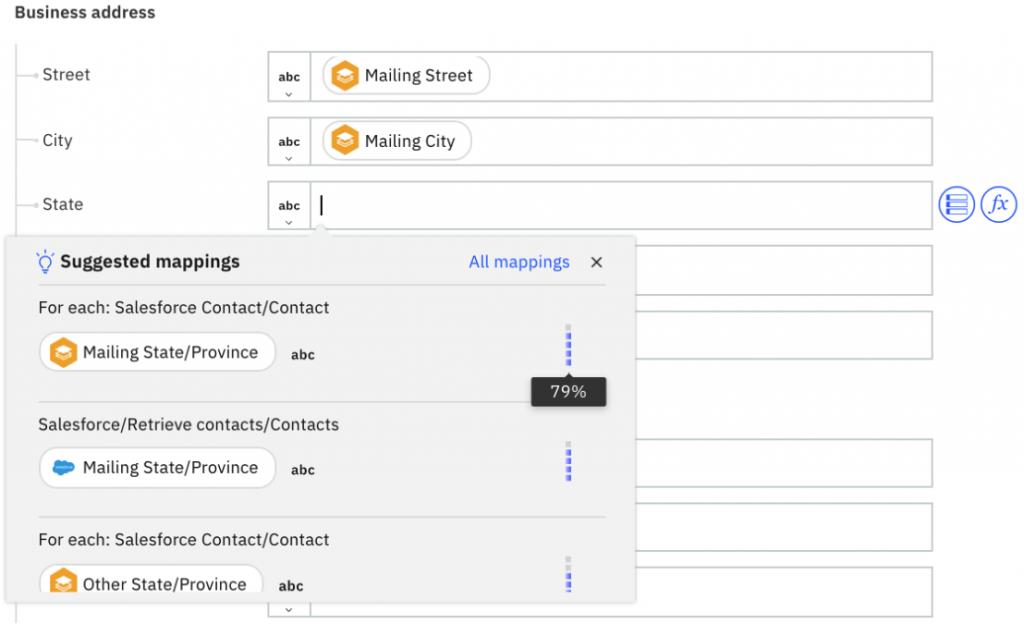Click the orange hexagon icon on Mailing Street
Image resolution: width=1024 pixels, height=624 pixels.
click(x=345, y=75)
